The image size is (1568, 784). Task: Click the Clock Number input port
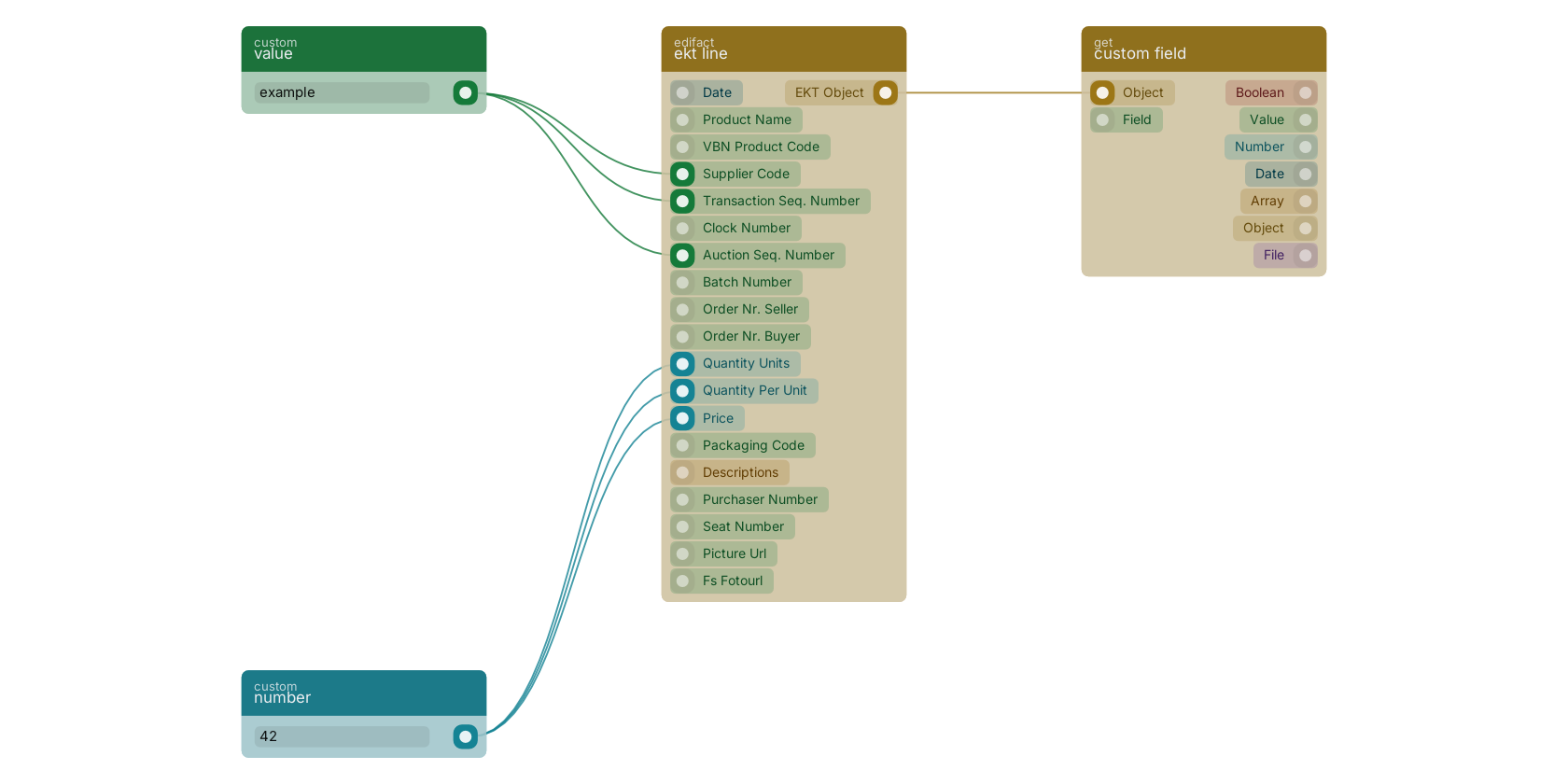[x=682, y=228]
